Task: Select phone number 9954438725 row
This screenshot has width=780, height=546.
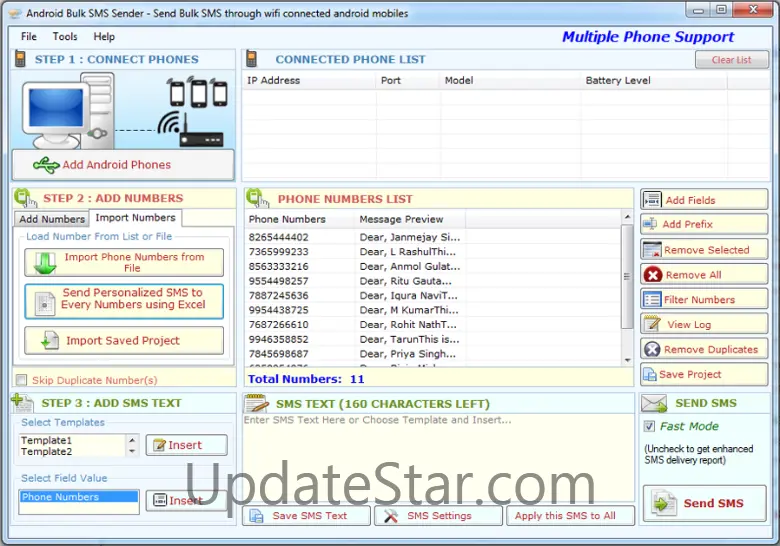Action: pos(279,310)
